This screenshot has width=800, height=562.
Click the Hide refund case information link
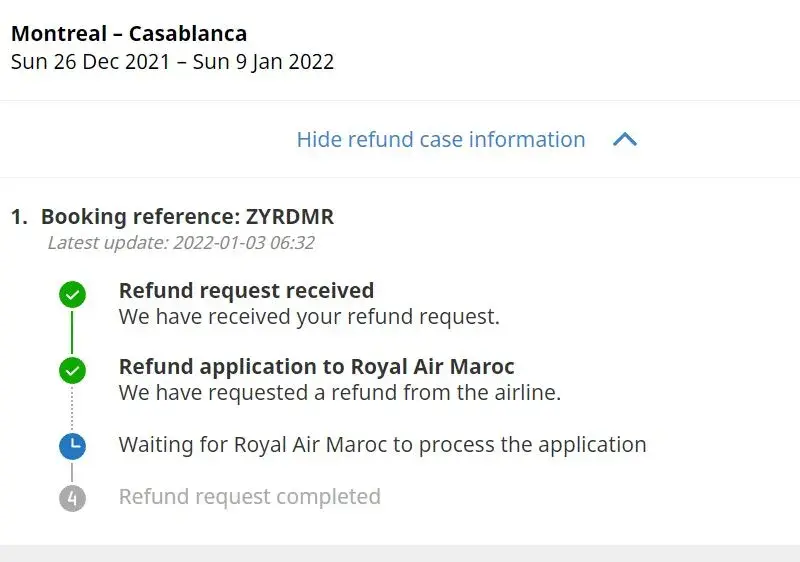(441, 140)
